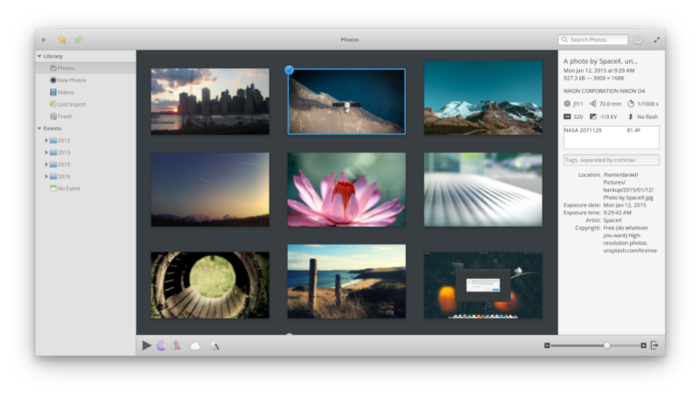The image size is (700, 397).
Task: Click the zoom out thumbnails icon
Action: 547,345
